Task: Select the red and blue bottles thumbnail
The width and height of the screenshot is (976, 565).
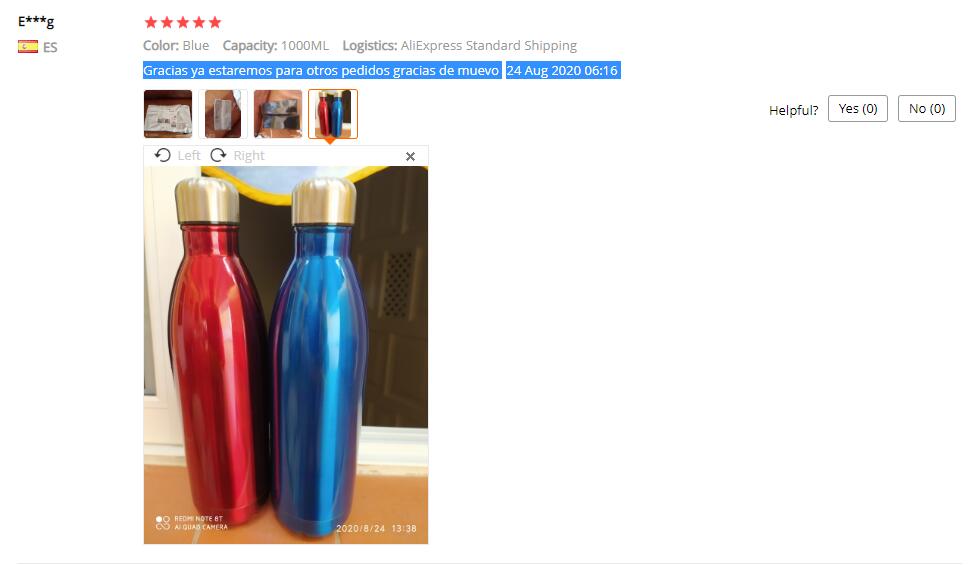Action: [x=333, y=114]
